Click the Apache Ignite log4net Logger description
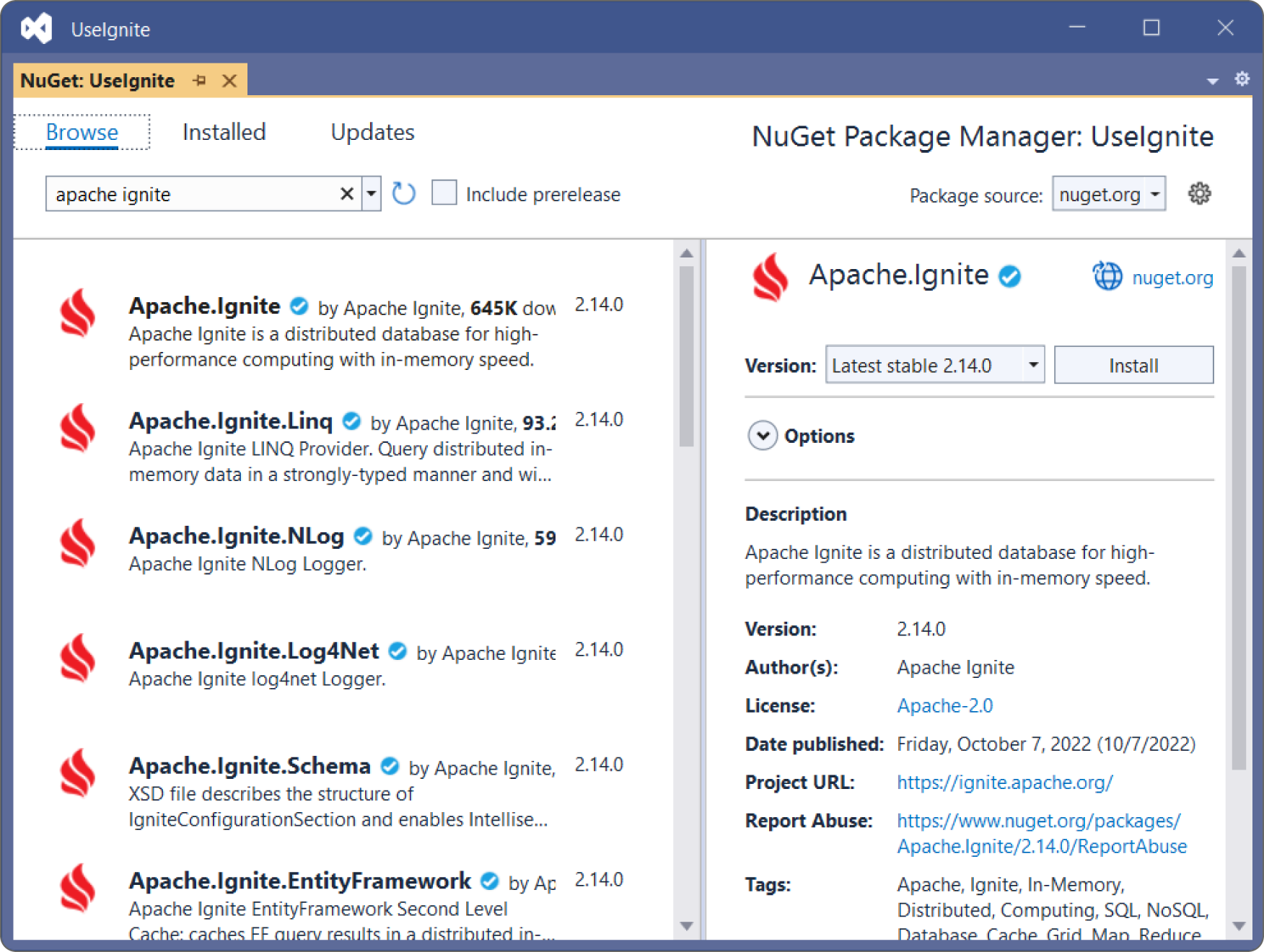The width and height of the screenshot is (1264, 952). (x=257, y=679)
